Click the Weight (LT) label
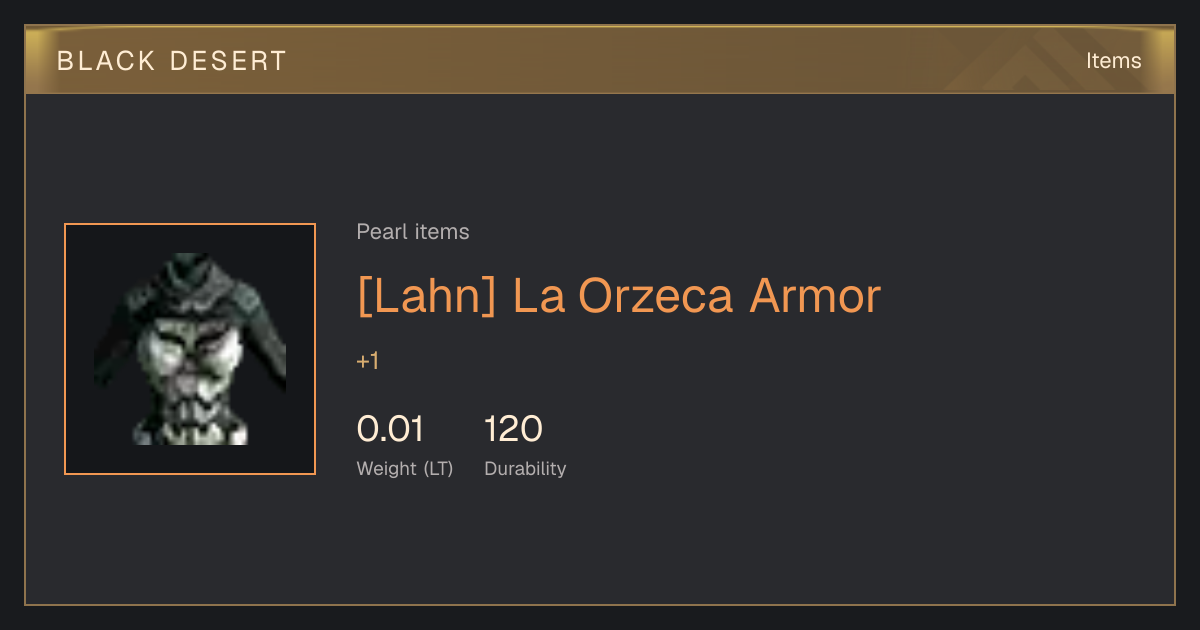This screenshot has width=1200, height=630. coord(405,468)
